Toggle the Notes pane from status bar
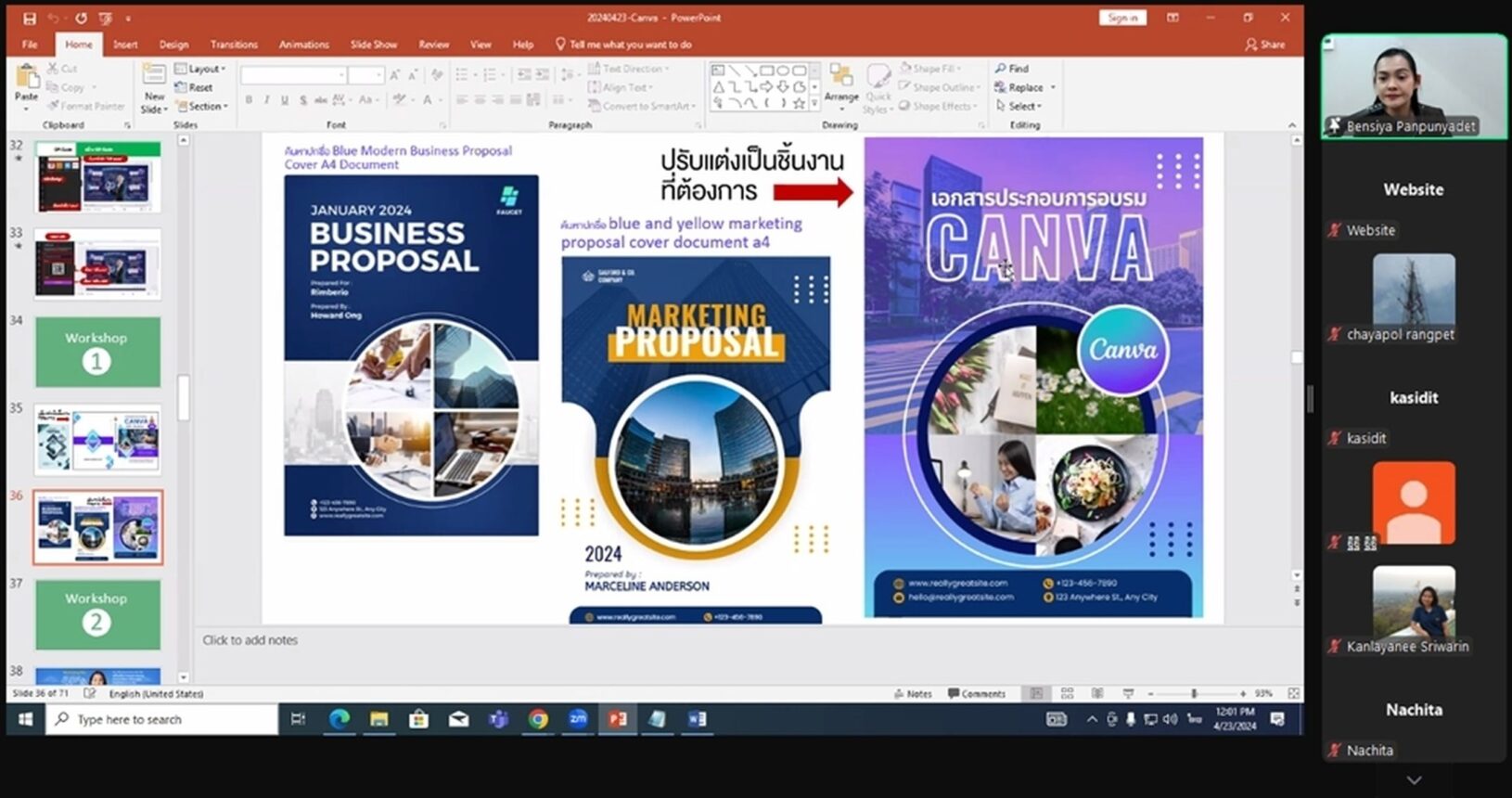1512x798 pixels. tap(913, 694)
